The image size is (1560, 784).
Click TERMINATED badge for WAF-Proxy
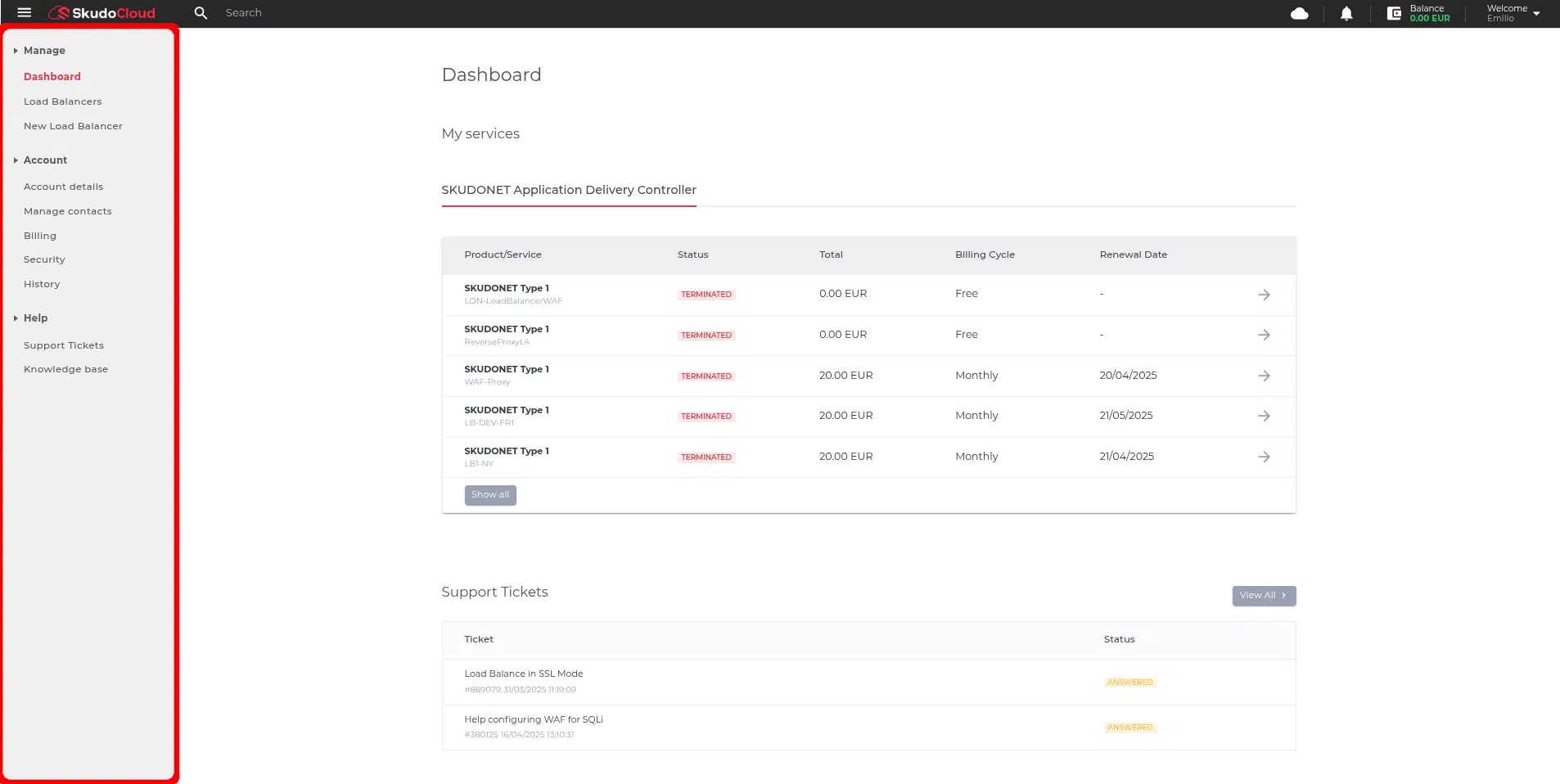[706, 376]
